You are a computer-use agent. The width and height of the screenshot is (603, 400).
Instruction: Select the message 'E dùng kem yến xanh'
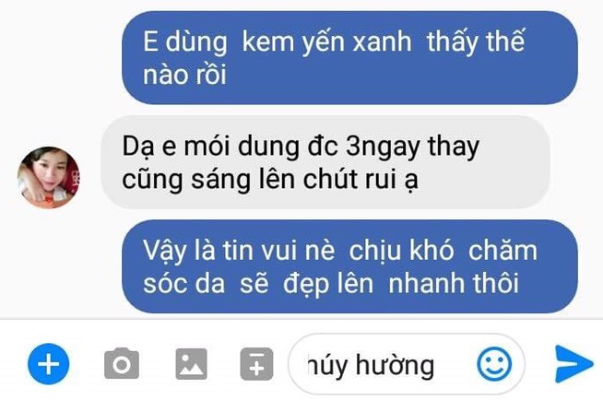point(350,57)
